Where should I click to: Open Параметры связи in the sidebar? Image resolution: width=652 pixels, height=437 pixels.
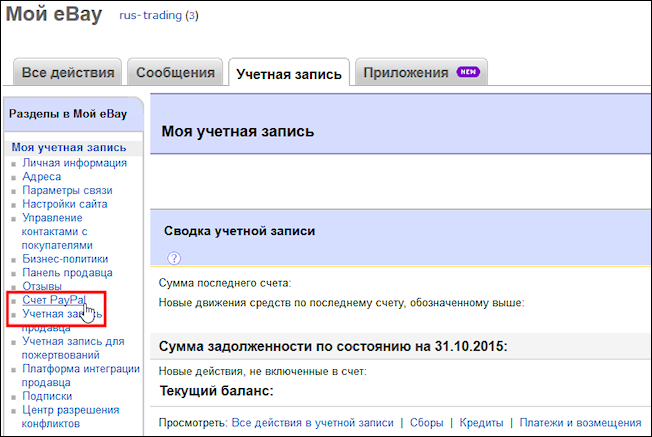(67, 190)
